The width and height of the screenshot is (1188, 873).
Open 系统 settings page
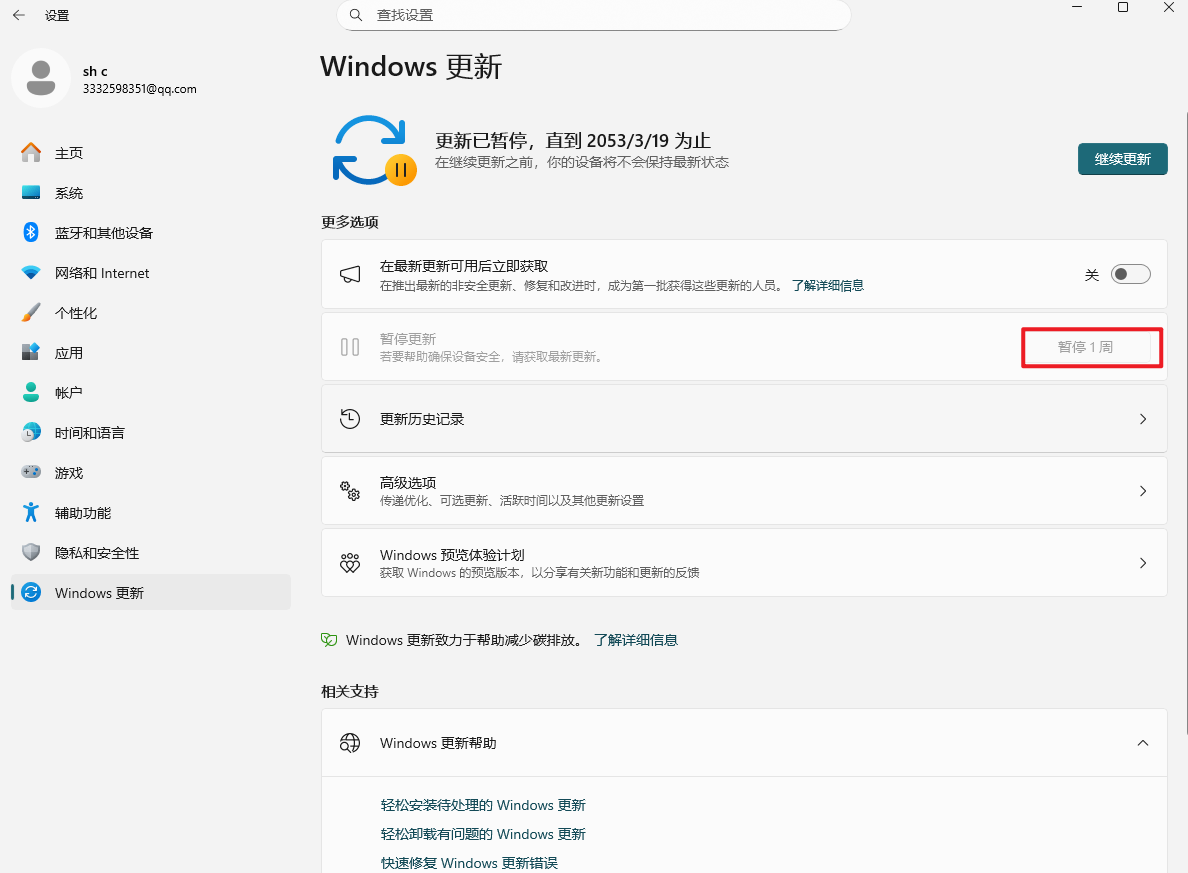[x=151, y=192]
